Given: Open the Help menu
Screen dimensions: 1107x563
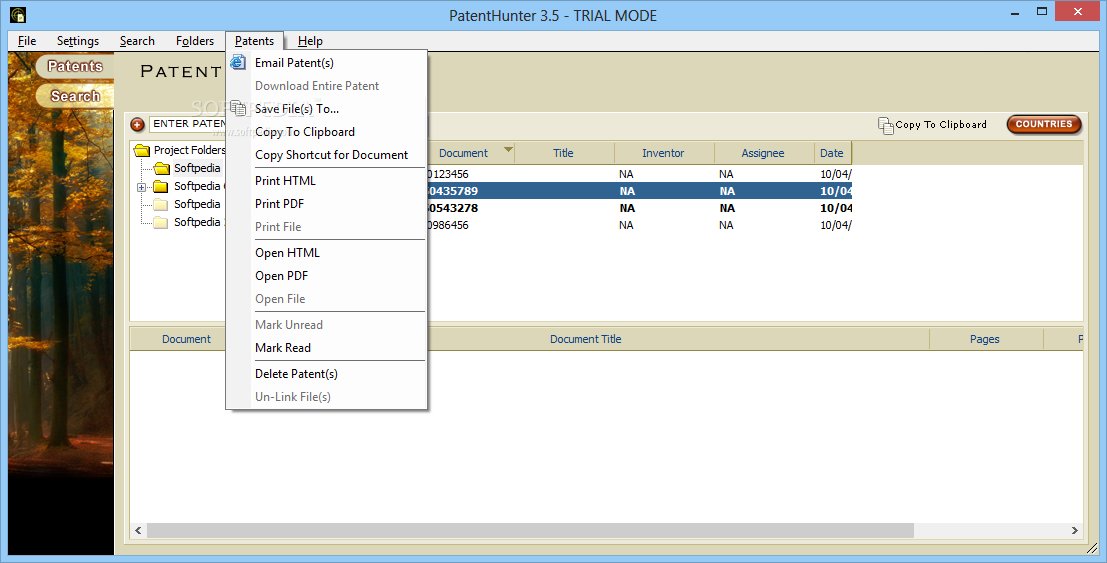Looking at the screenshot, I should click(x=310, y=41).
